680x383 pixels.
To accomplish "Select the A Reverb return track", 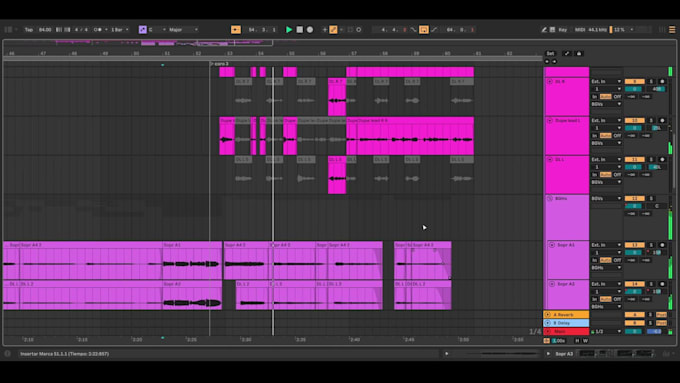I will [x=566, y=314].
